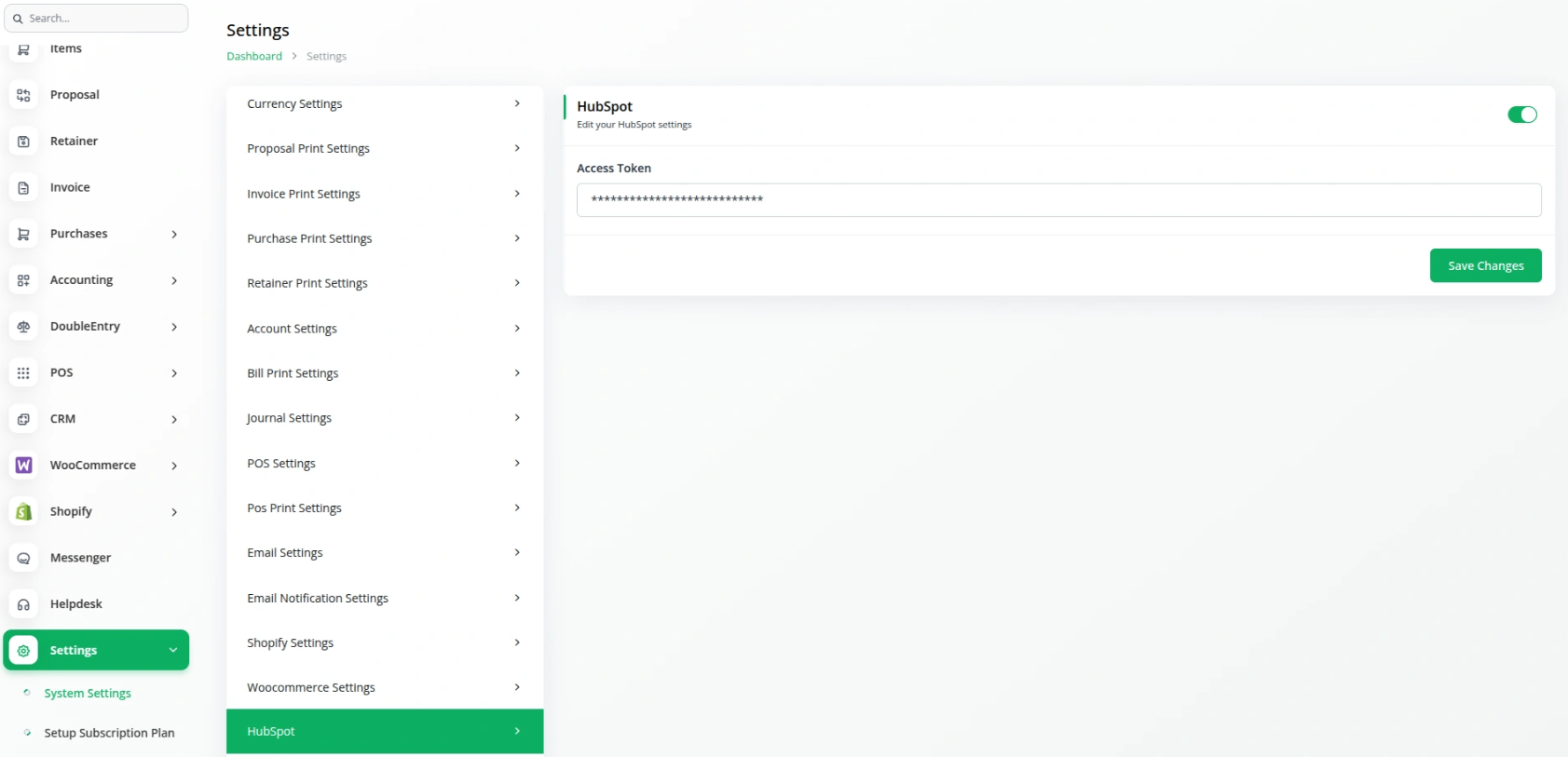This screenshot has width=1568, height=757.
Task: Click the Settings breadcrumb text
Action: point(326,56)
